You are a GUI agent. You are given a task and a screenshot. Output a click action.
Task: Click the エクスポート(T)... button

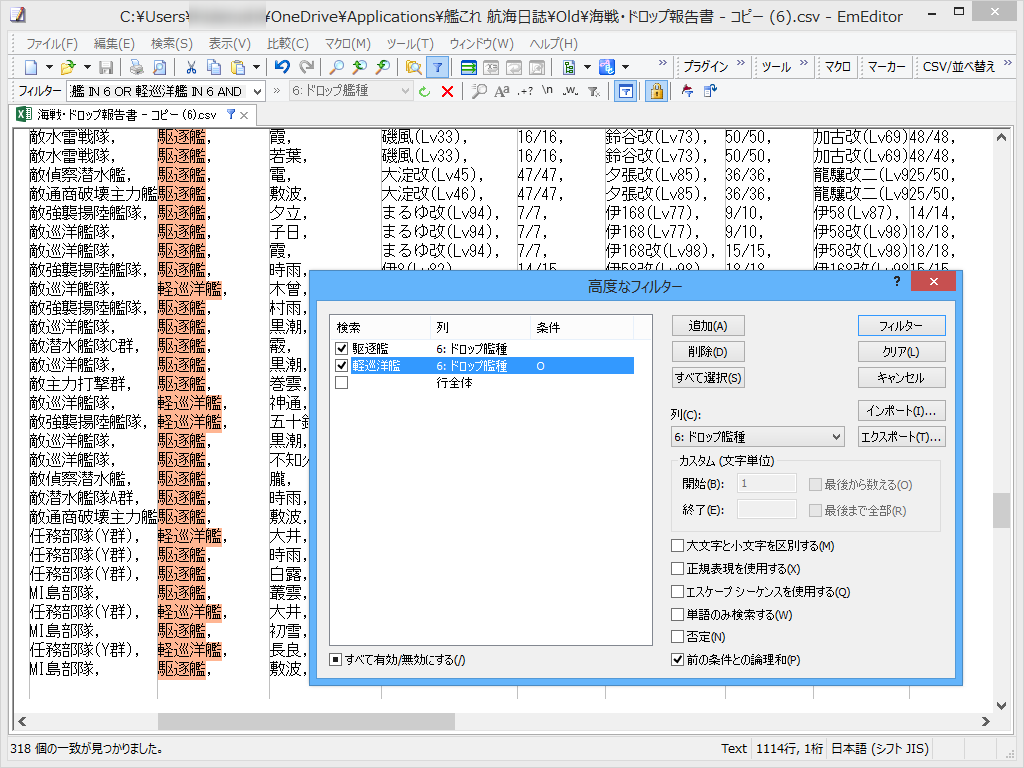901,437
